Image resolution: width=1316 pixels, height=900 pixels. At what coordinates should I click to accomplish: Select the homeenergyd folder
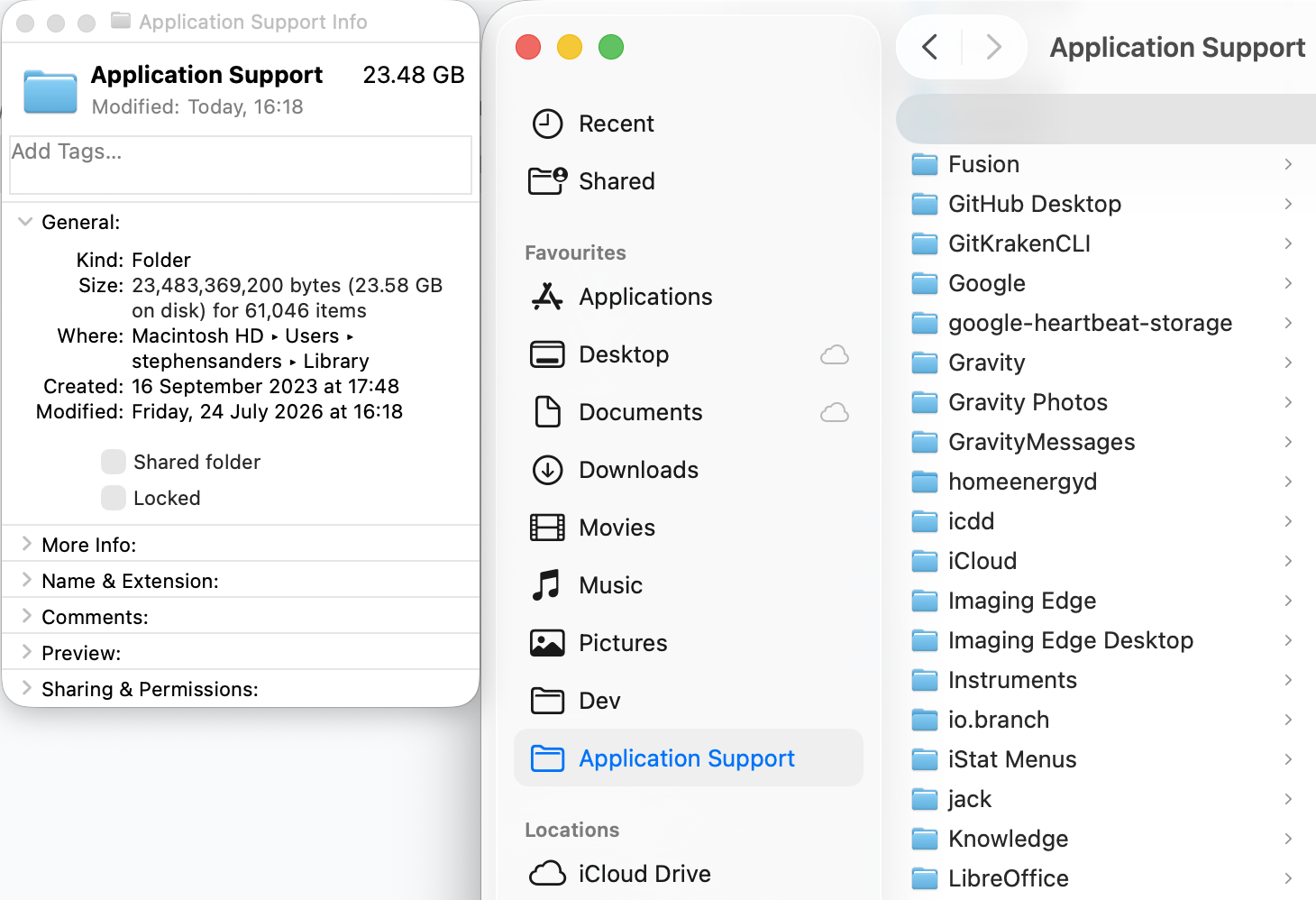pyautogui.click(x=1106, y=482)
